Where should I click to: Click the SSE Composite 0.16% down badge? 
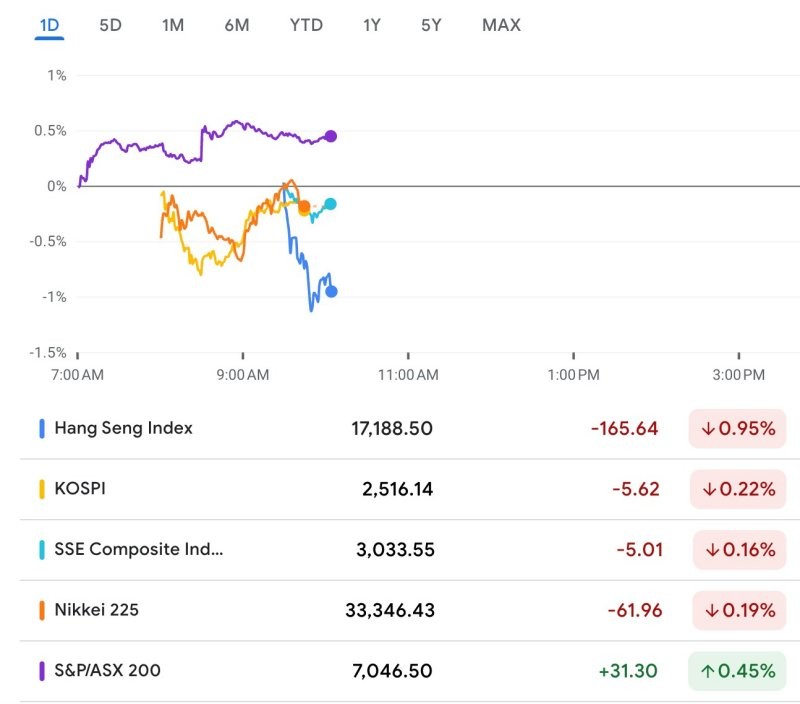pyautogui.click(x=739, y=550)
